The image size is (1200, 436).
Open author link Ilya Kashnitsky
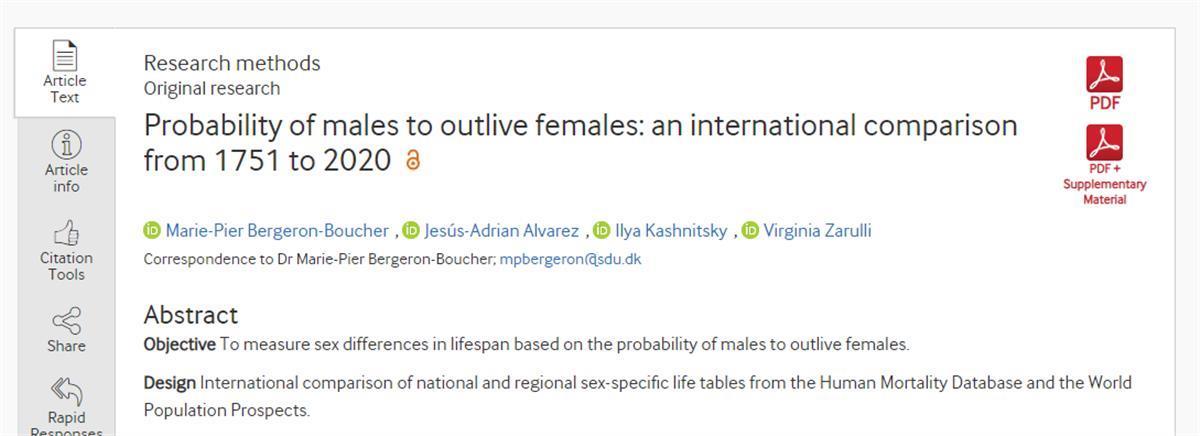point(671,231)
